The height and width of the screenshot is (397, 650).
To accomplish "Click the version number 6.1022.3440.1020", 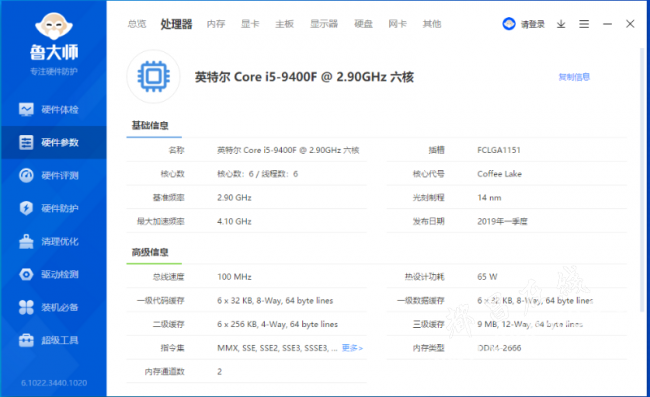I will click(54, 383).
